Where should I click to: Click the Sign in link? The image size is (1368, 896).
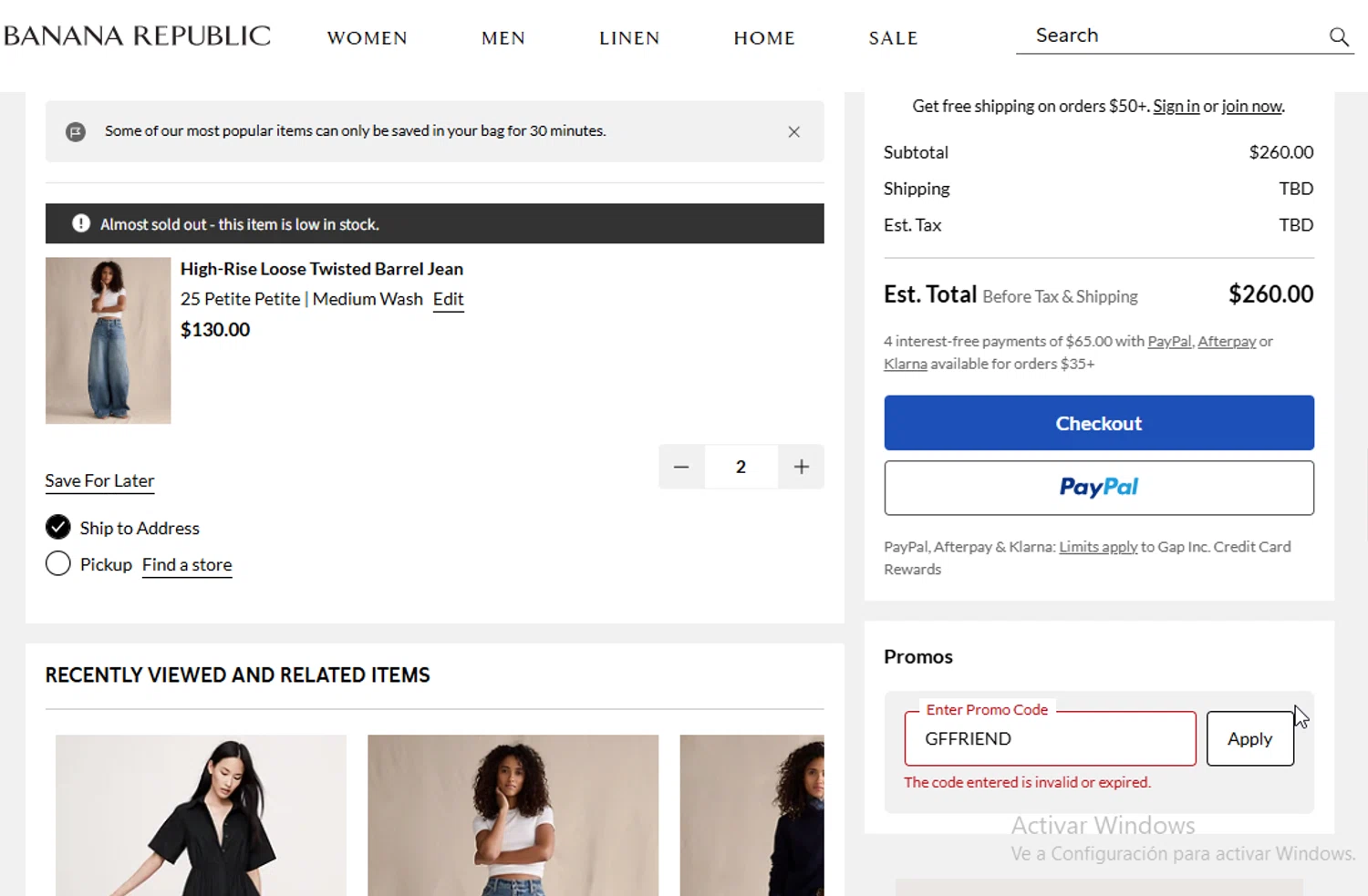(1176, 106)
